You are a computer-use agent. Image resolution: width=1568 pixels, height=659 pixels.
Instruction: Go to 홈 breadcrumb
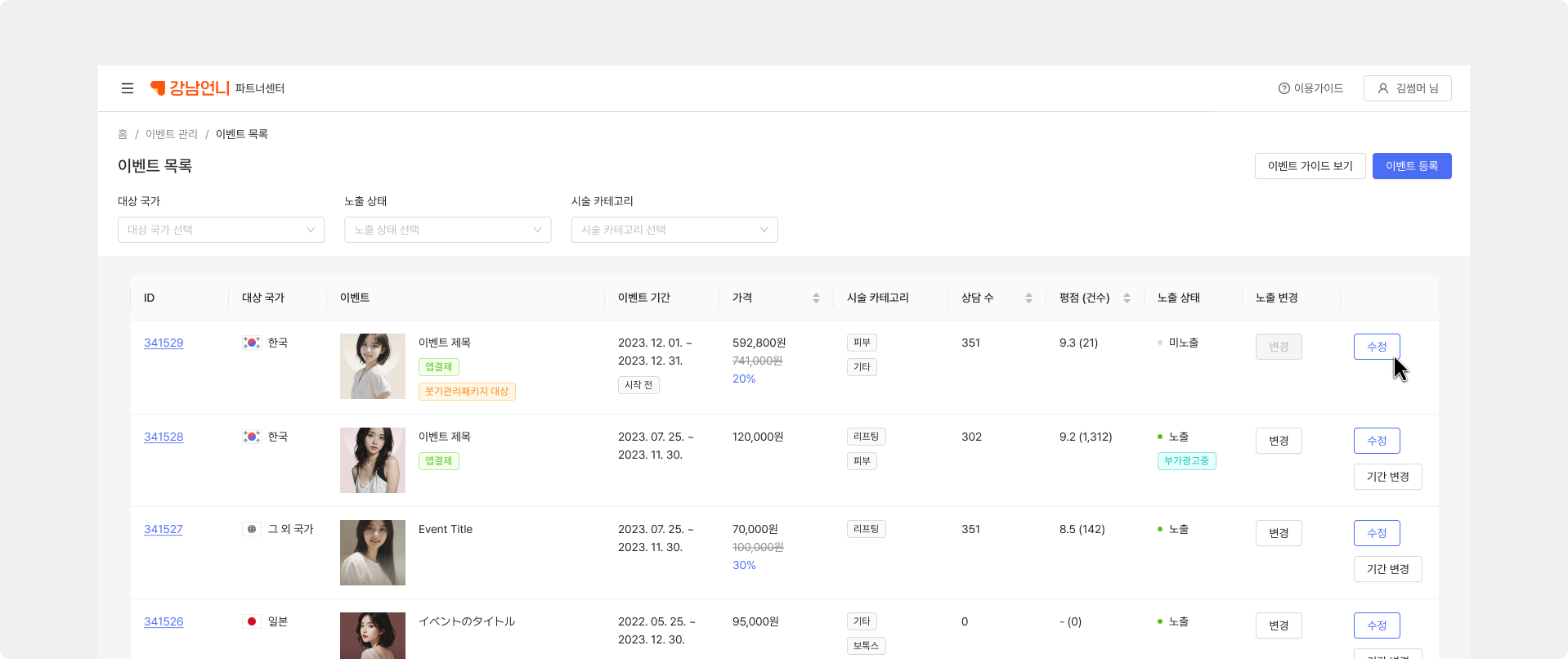point(123,134)
